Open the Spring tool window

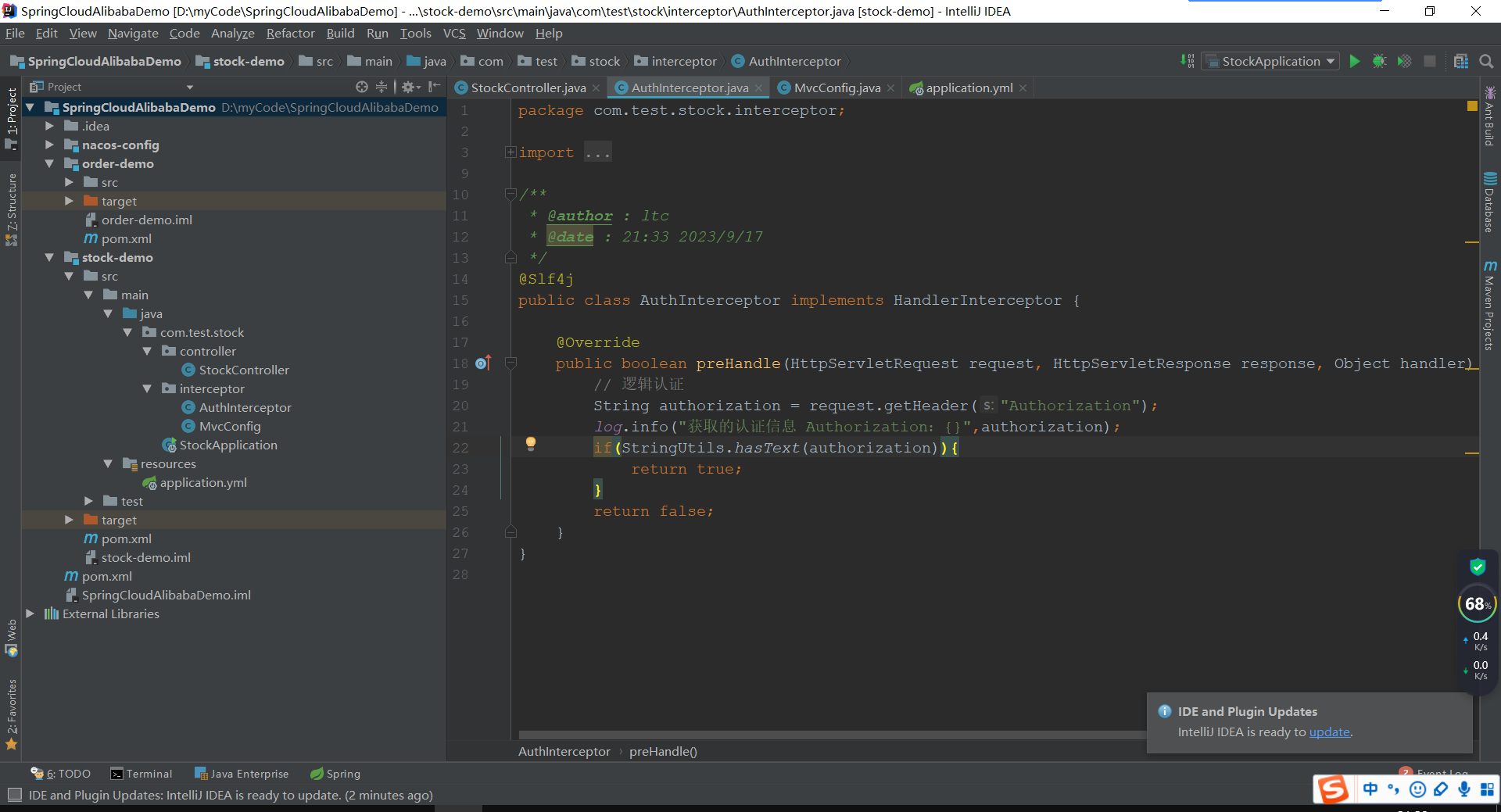point(335,774)
